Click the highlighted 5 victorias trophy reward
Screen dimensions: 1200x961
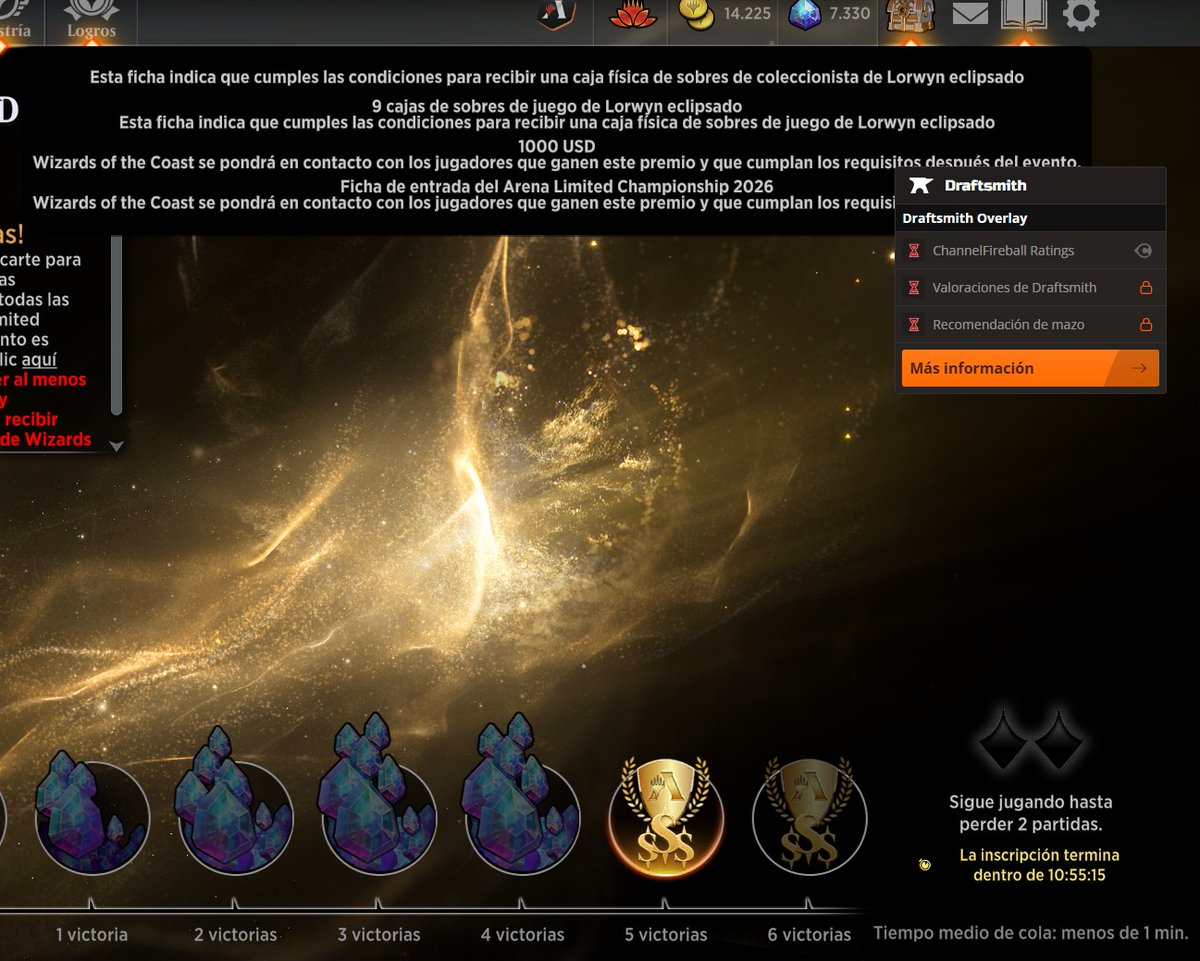666,816
